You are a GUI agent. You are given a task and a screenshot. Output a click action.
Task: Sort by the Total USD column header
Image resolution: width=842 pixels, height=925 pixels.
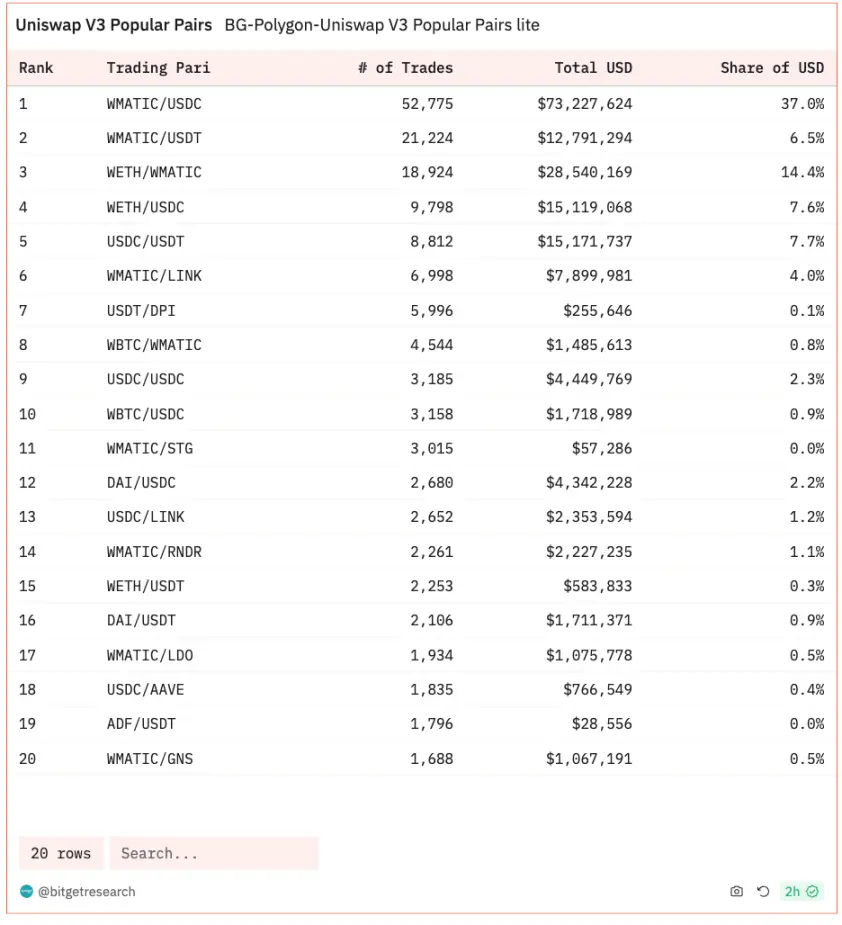(593, 68)
